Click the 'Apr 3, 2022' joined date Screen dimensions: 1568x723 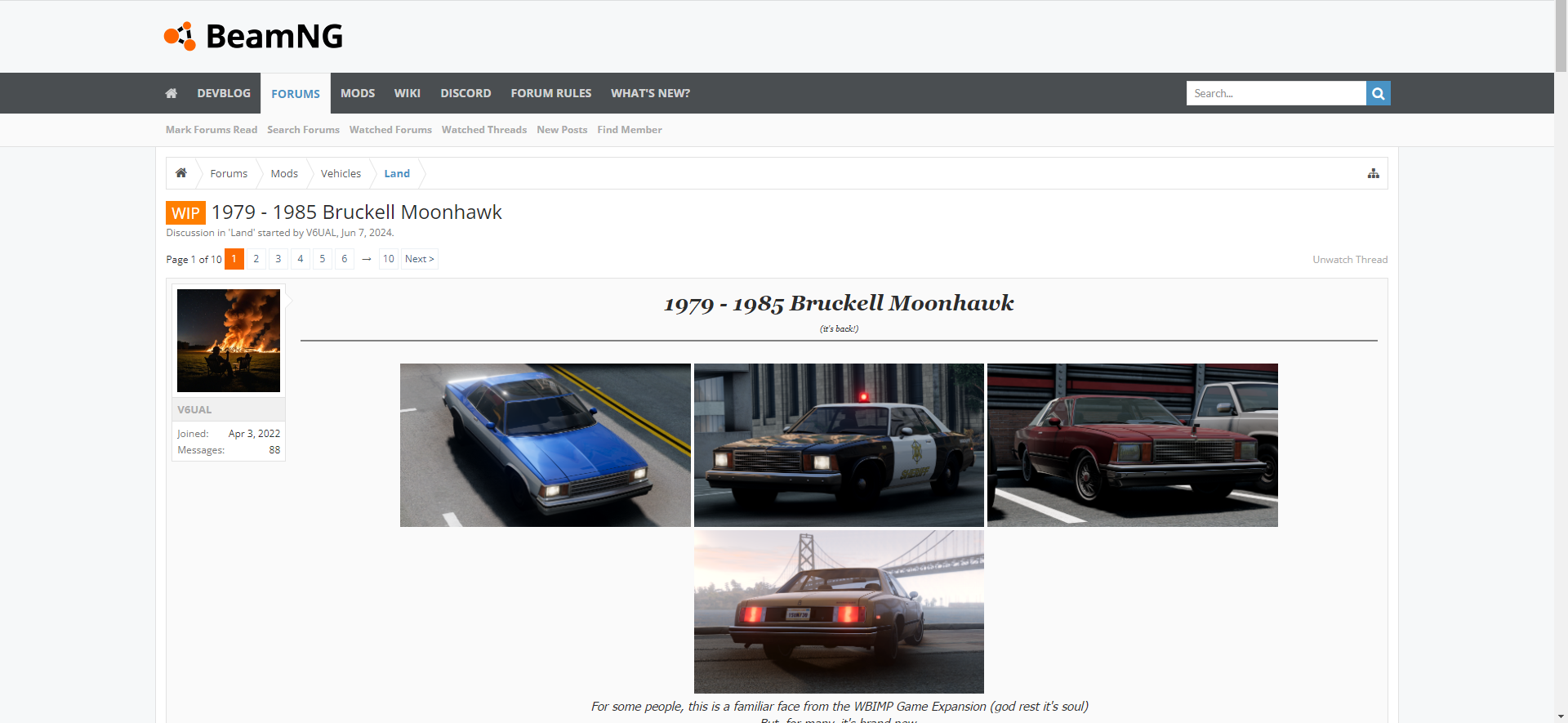coord(254,434)
